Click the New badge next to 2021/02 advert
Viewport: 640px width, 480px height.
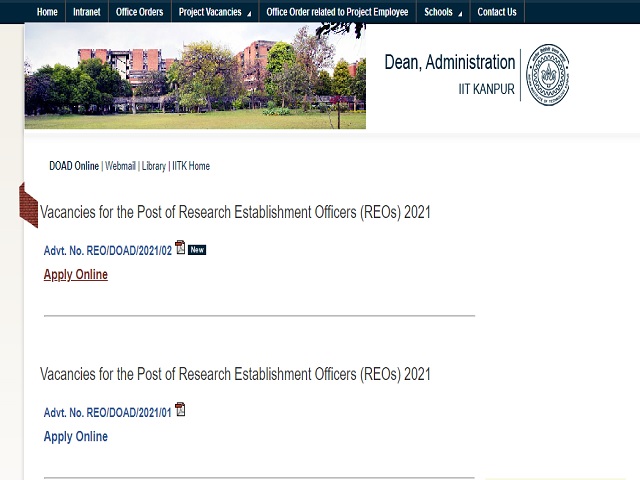click(x=197, y=250)
